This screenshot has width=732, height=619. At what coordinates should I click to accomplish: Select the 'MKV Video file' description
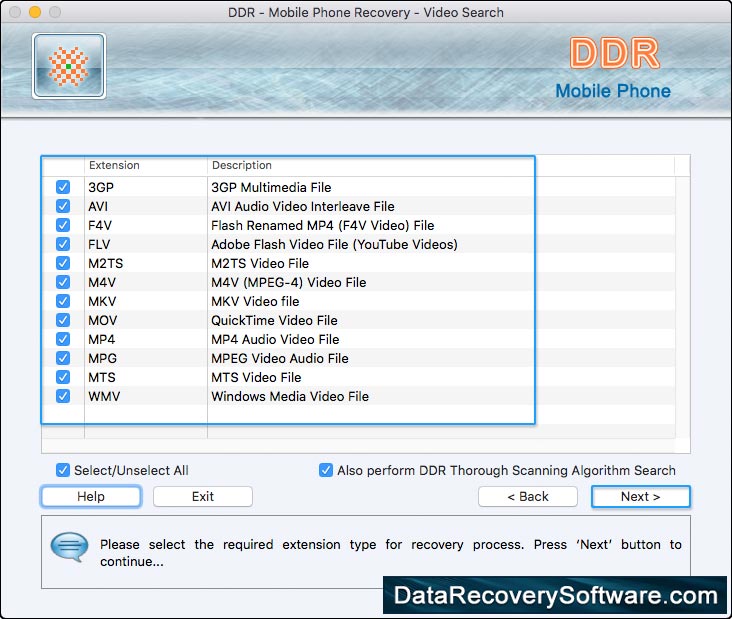point(255,301)
